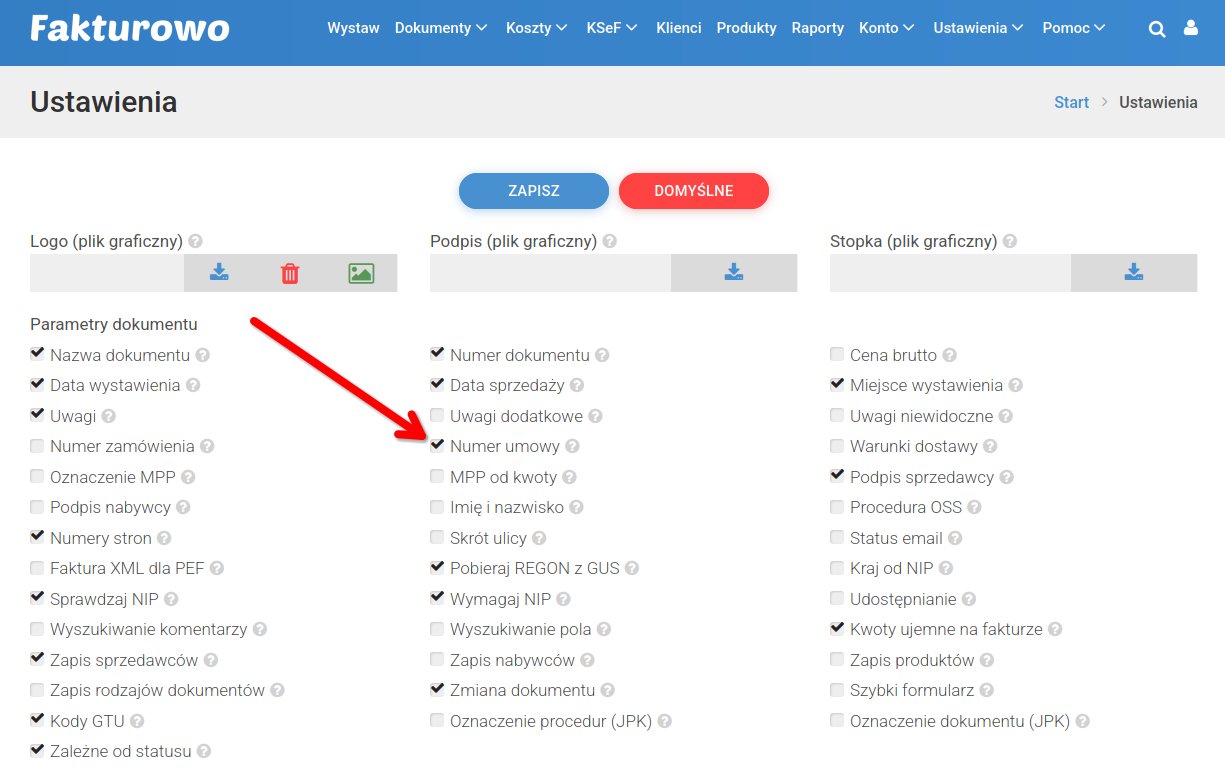Viewport: 1225px width, 776px height.
Task: Open the KSeF dropdown menu
Action: pyautogui.click(x=611, y=28)
